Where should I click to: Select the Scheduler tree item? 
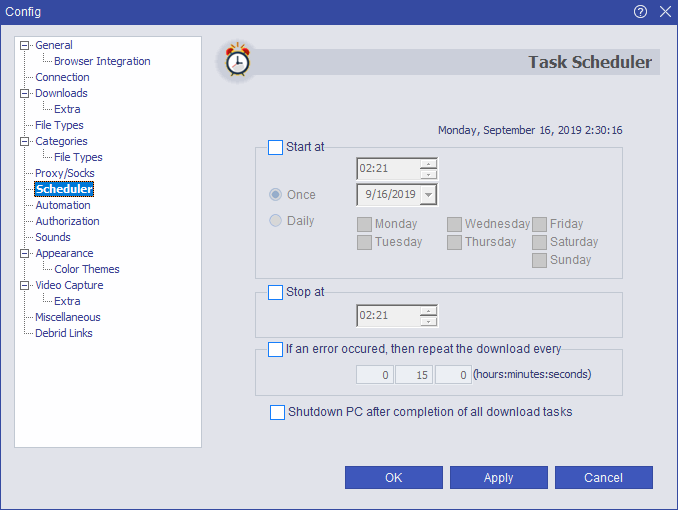64,189
